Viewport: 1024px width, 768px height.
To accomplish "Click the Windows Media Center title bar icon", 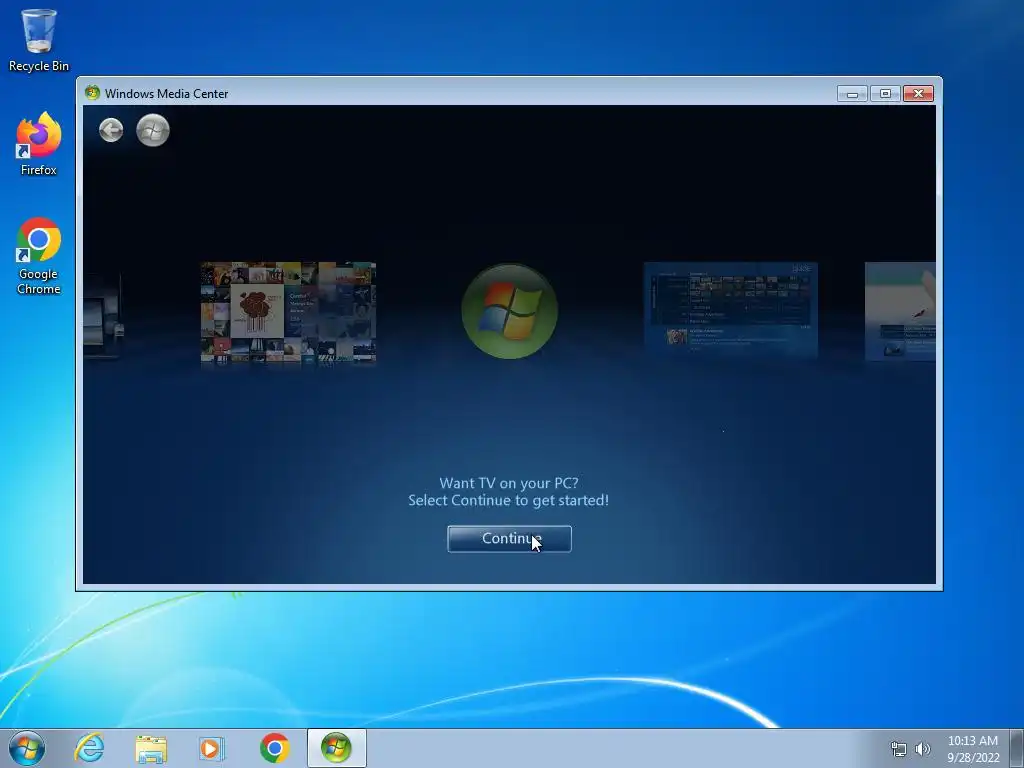I will pos(92,93).
